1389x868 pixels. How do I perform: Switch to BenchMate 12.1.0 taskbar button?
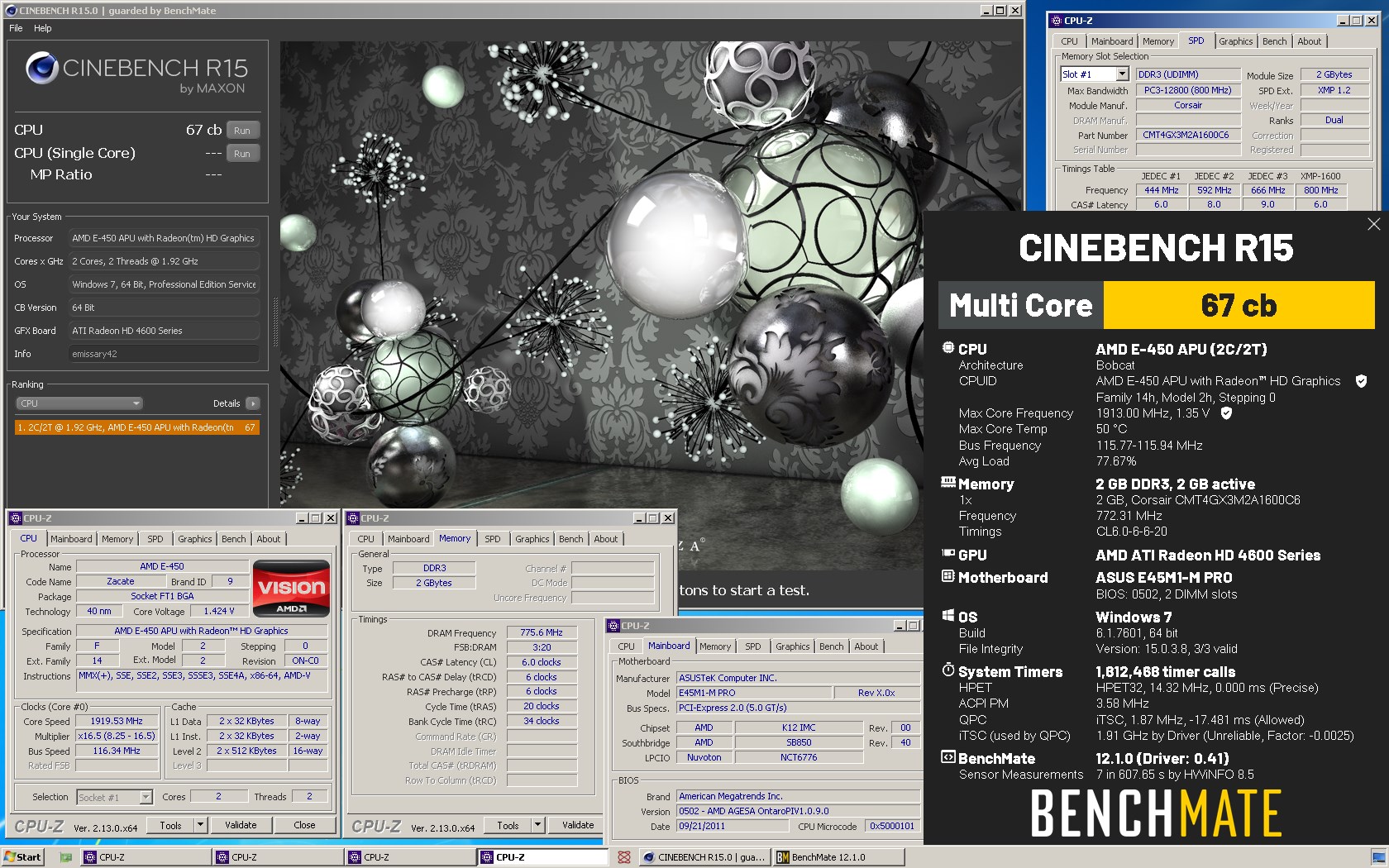[838, 857]
